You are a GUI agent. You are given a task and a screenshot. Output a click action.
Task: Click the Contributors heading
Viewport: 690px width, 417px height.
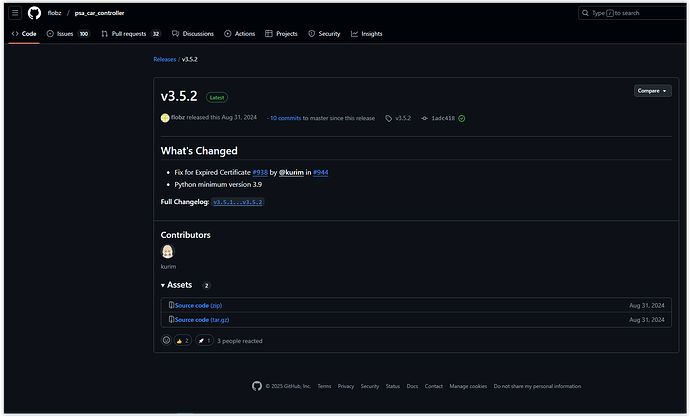(185, 235)
